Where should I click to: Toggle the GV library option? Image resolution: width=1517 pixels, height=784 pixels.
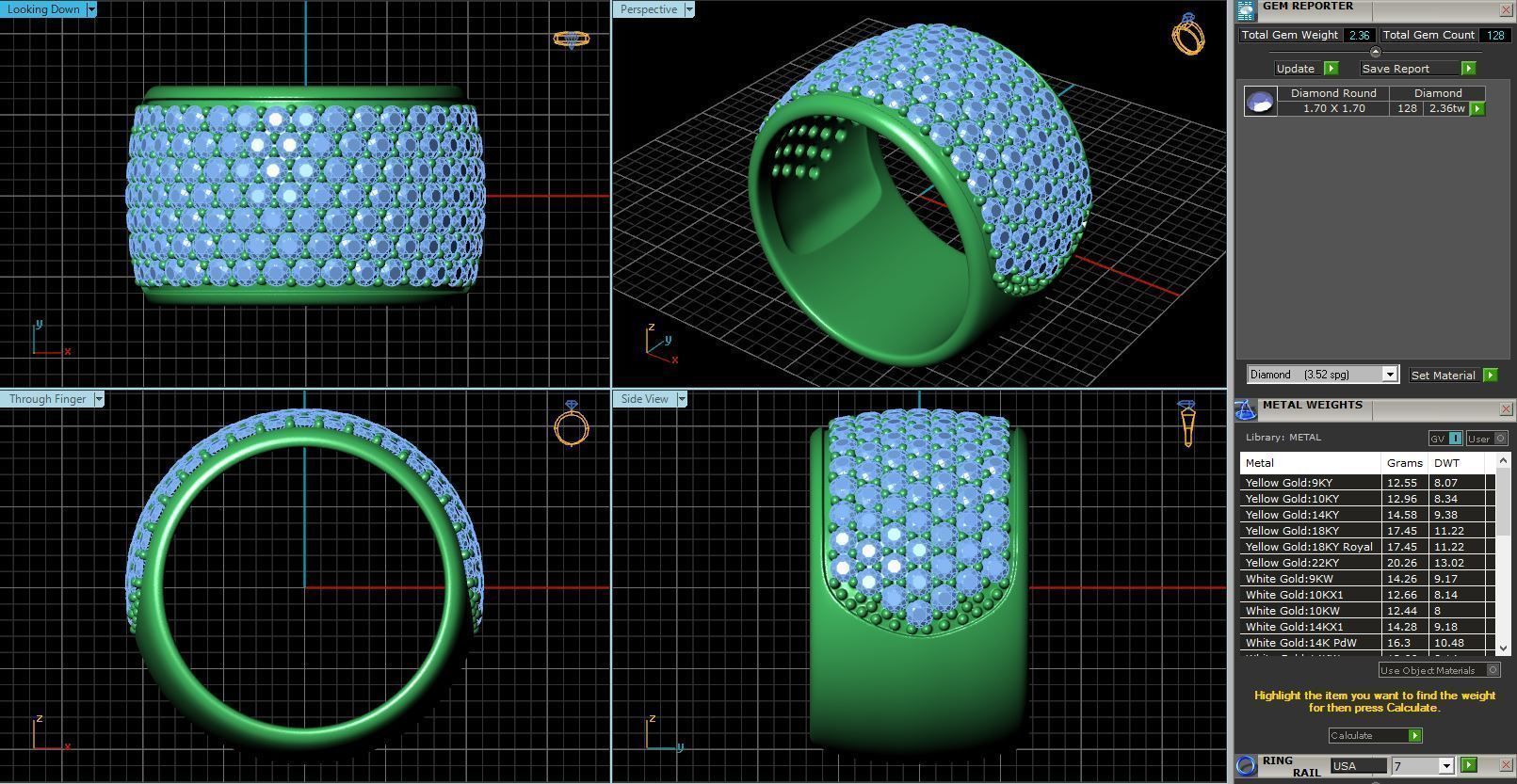(x=1445, y=439)
